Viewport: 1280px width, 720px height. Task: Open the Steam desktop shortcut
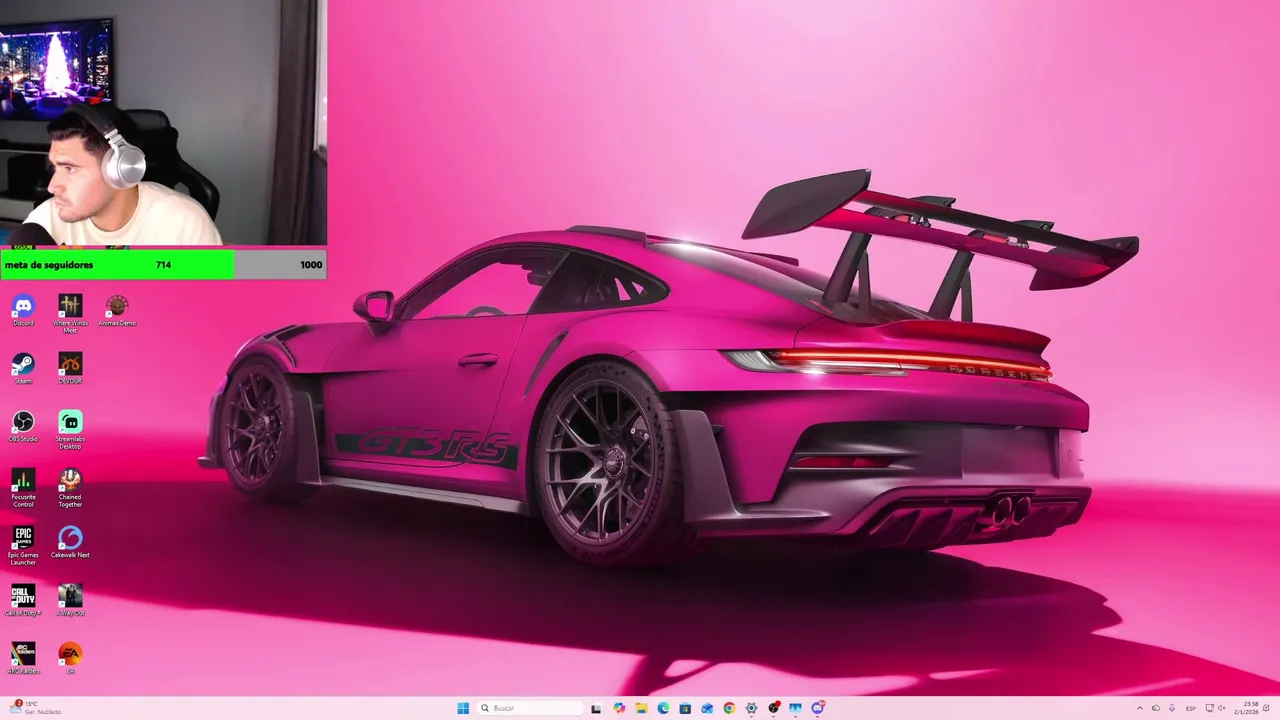click(23, 368)
